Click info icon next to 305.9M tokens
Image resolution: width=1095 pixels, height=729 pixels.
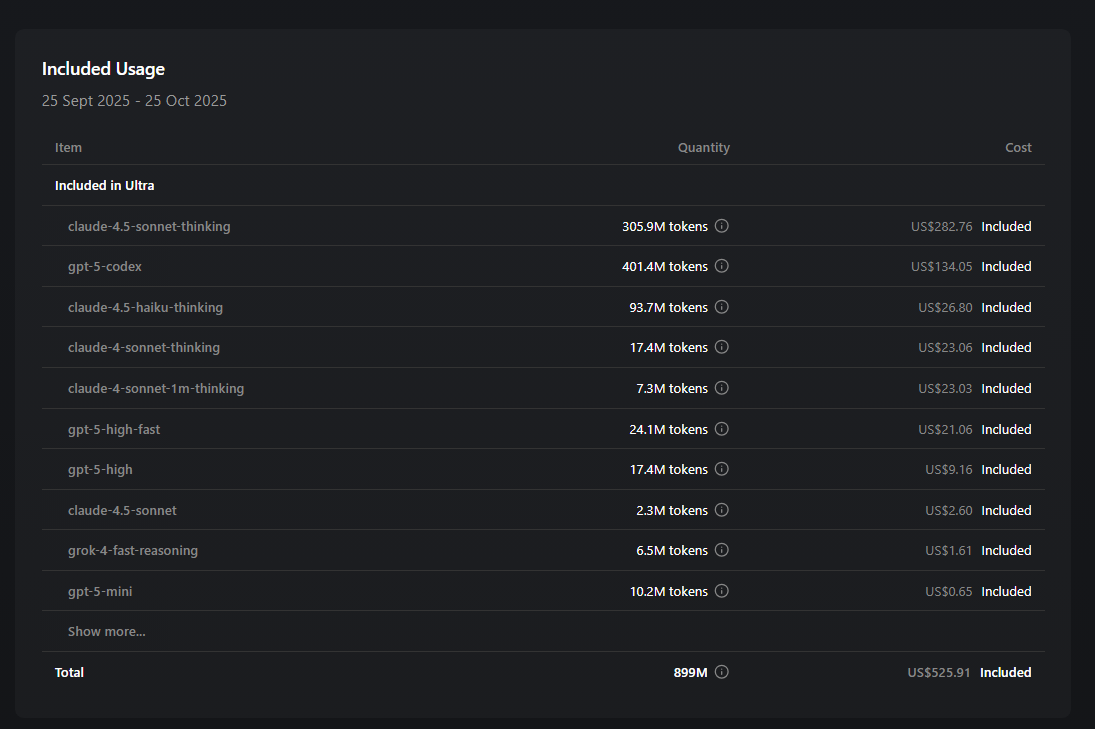[x=722, y=226]
